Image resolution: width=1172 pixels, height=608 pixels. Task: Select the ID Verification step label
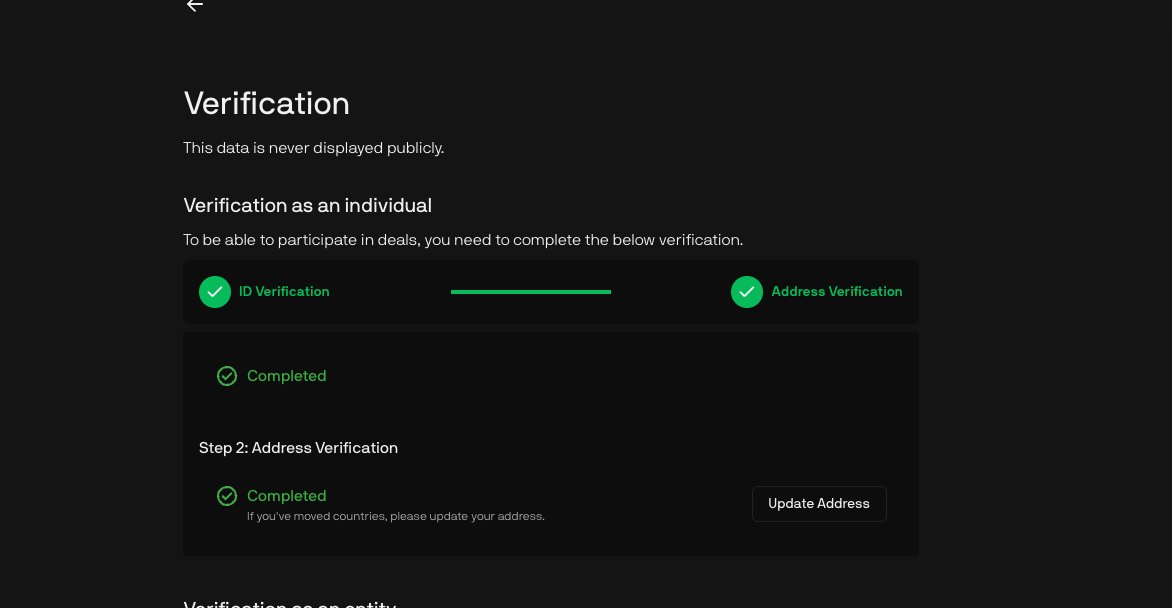[284, 292]
